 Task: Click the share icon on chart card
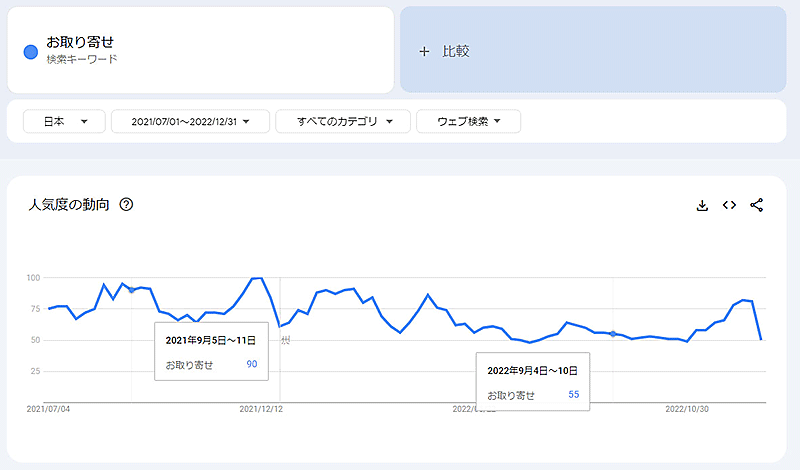point(757,205)
